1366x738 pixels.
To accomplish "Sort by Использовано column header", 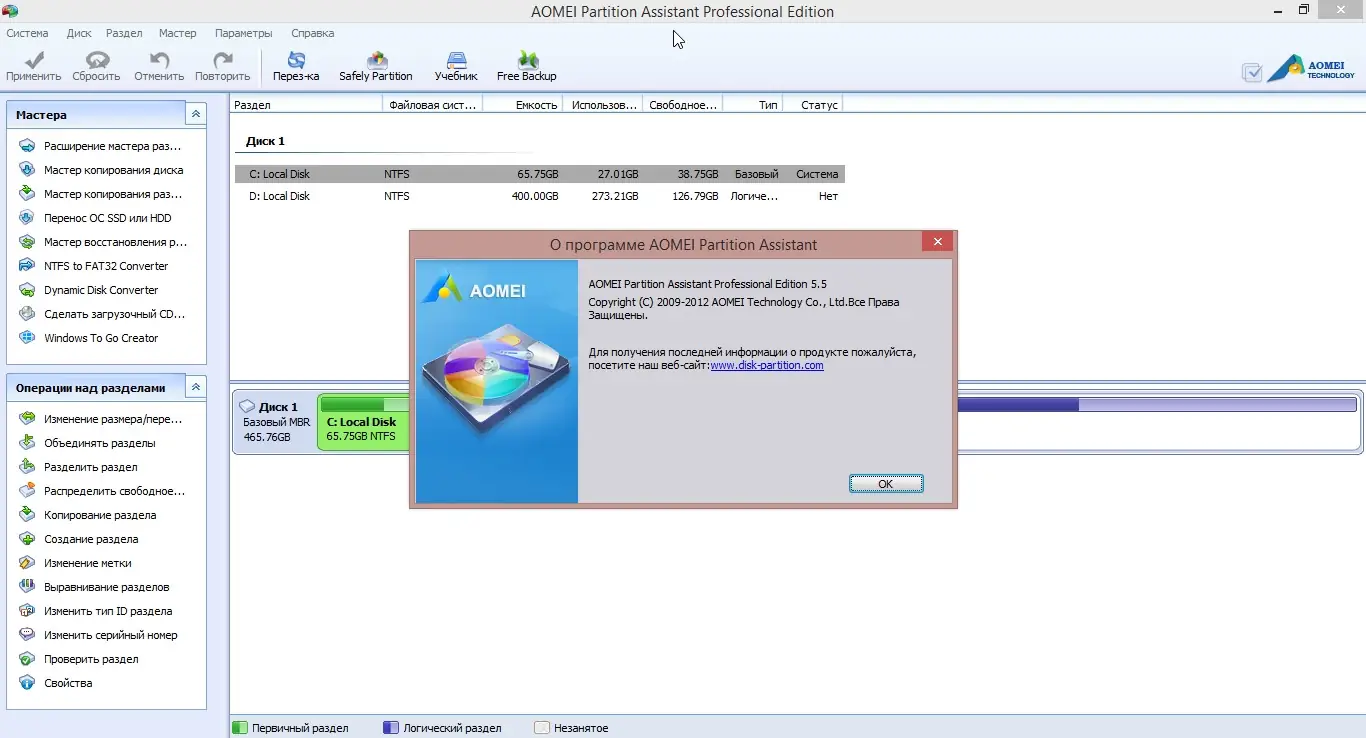I will 603,104.
